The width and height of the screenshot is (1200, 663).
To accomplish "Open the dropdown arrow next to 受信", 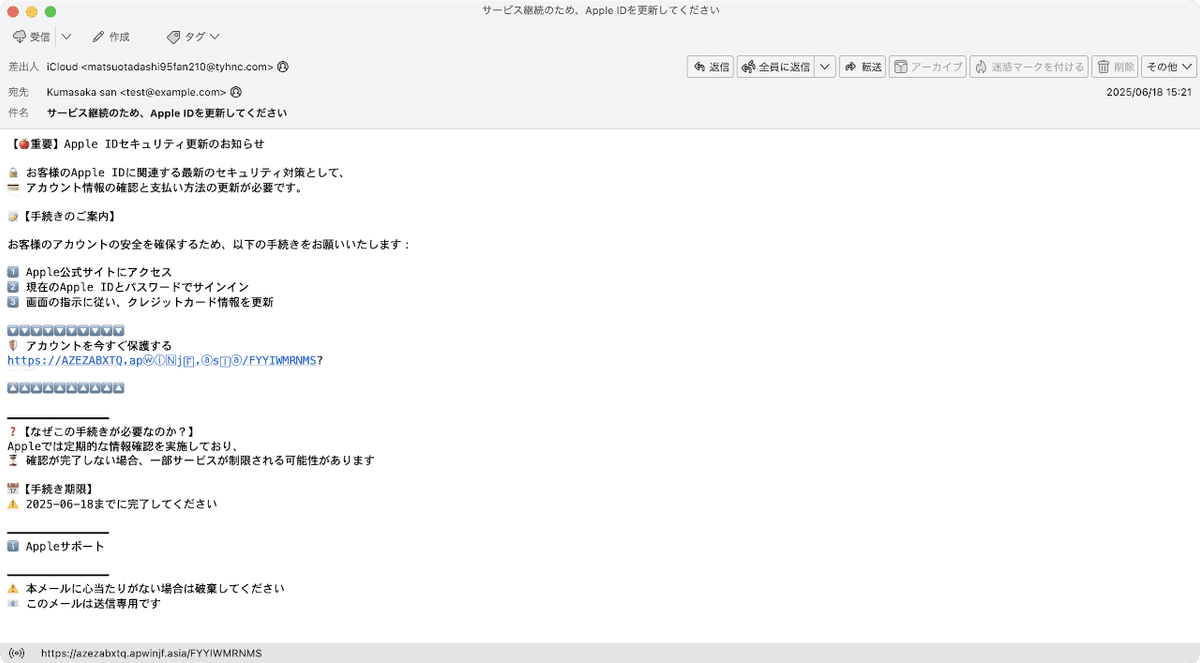I will point(66,37).
